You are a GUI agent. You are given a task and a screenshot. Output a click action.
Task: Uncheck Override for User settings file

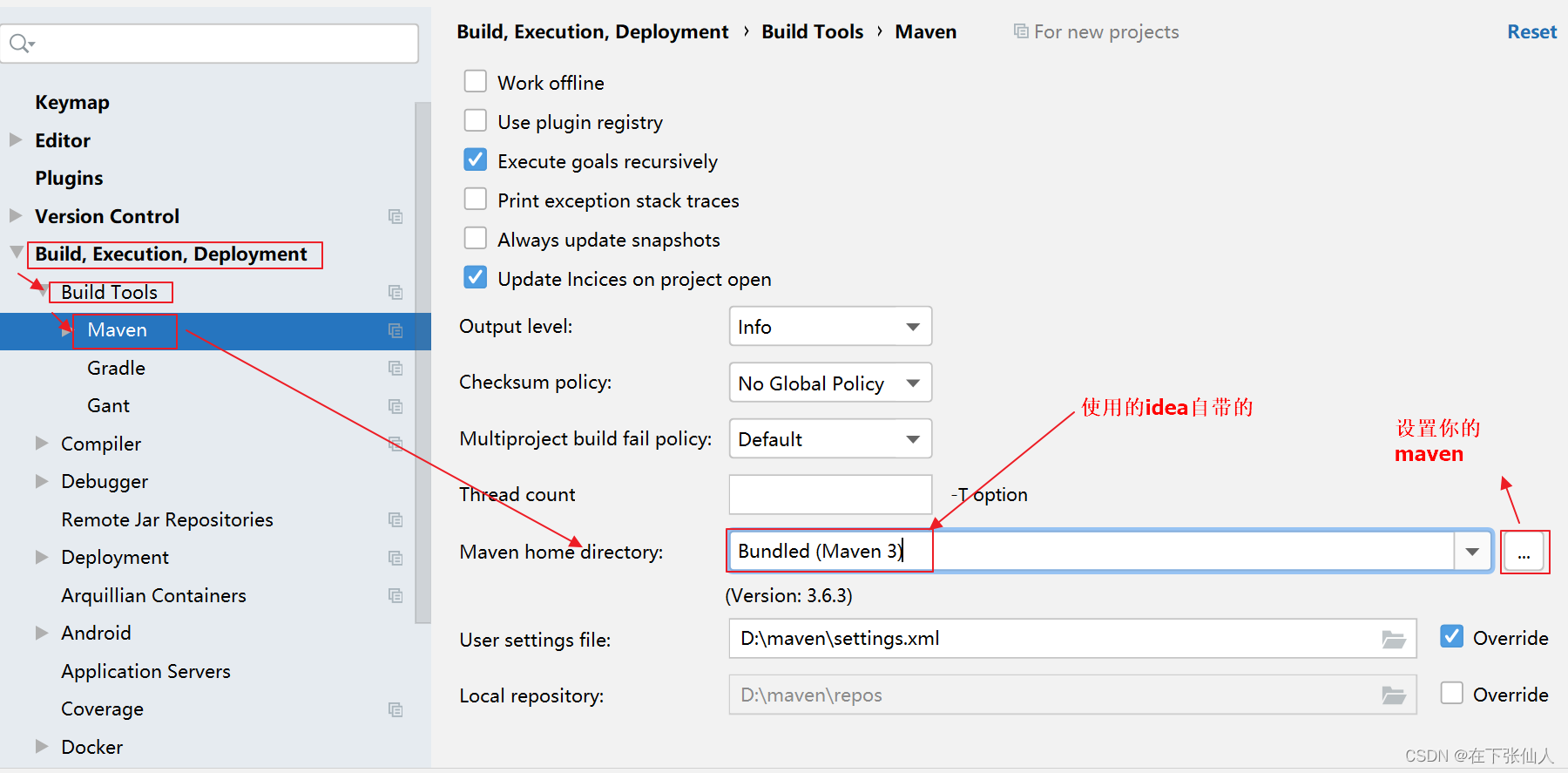(x=1451, y=636)
